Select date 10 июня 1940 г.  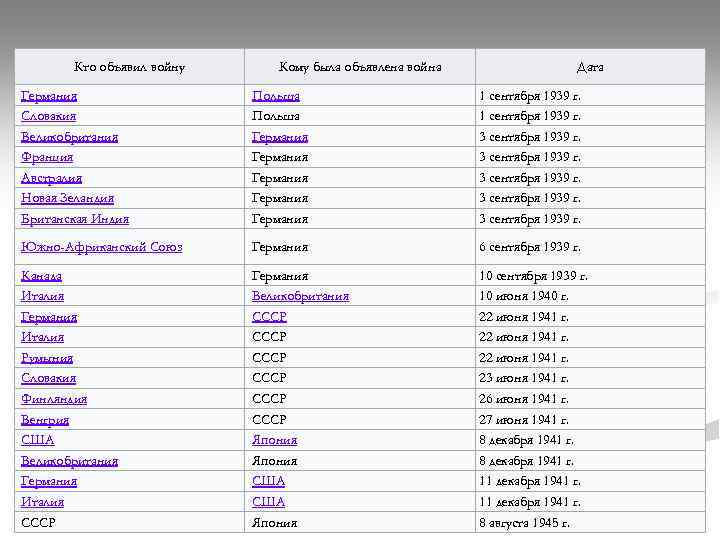(524, 296)
